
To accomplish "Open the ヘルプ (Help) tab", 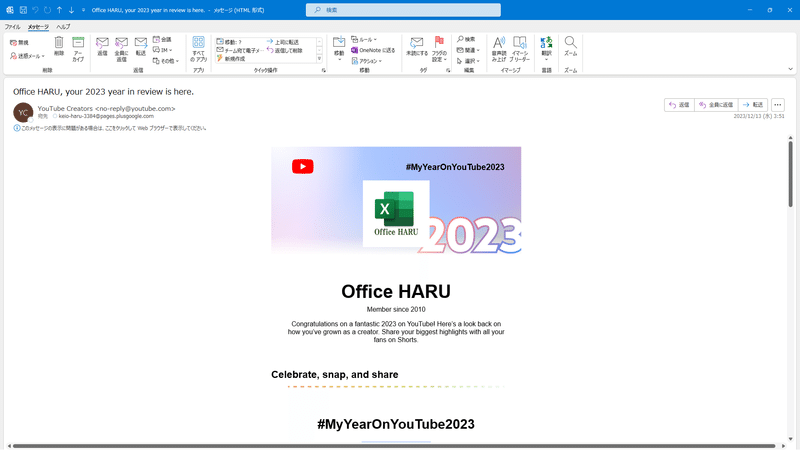I will point(63,27).
